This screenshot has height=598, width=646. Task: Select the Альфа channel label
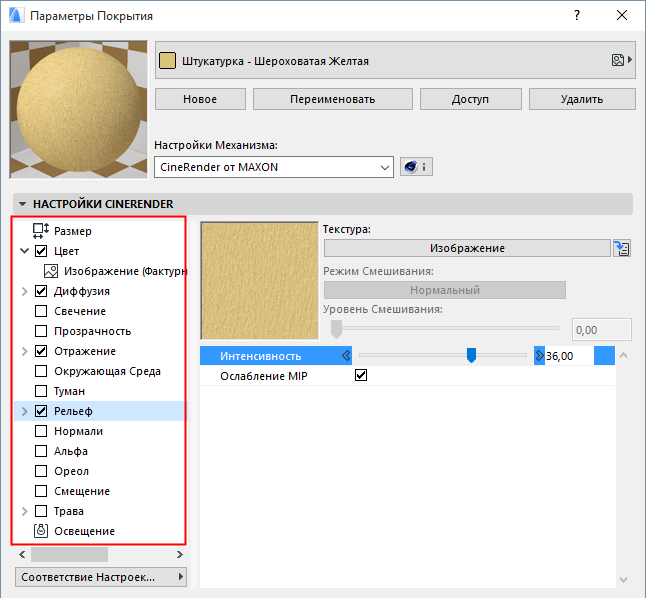pyautogui.click(x=71, y=451)
